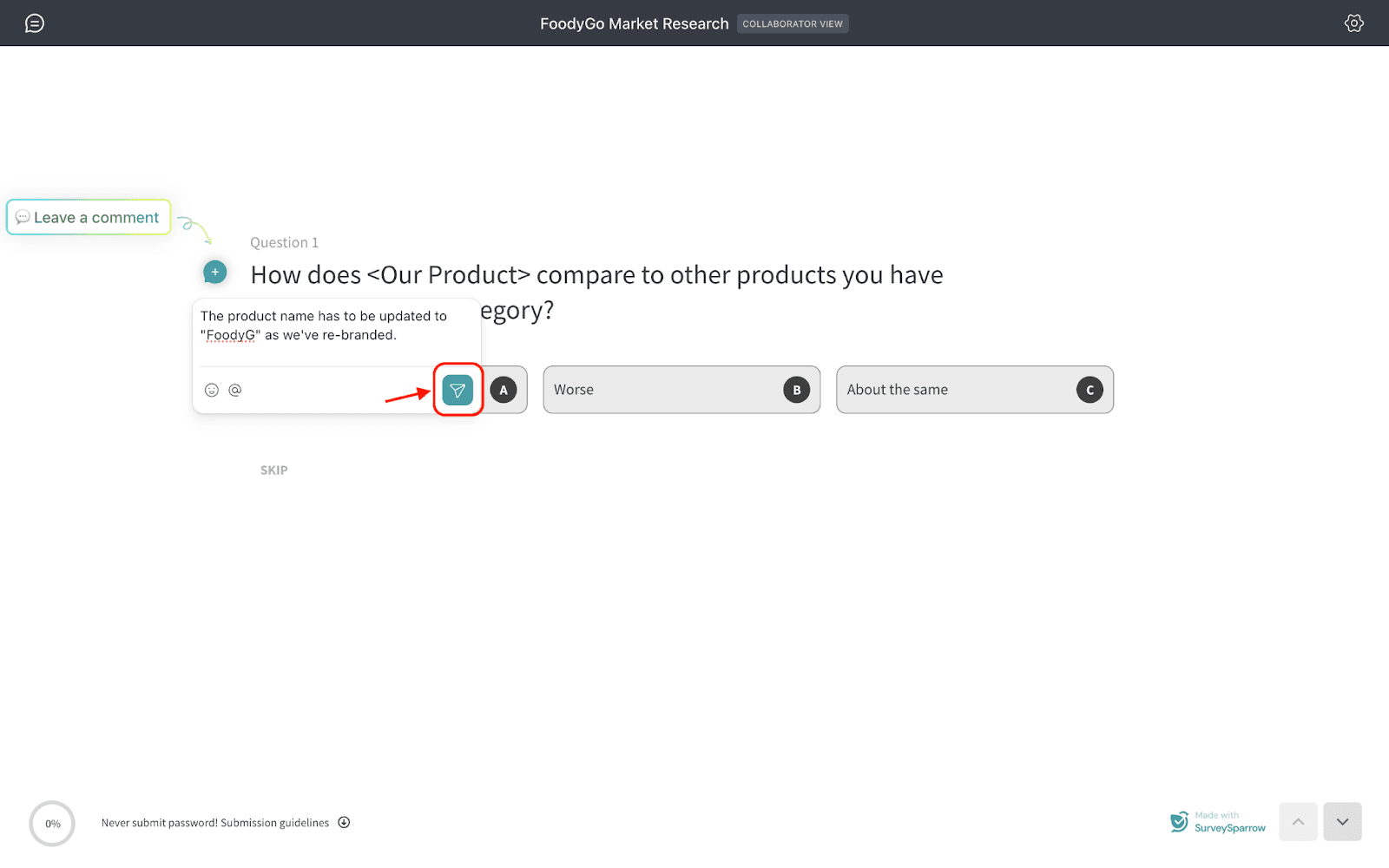Open the emoji picker in comment box
The image size is (1389, 868).
tap(211, 390)
